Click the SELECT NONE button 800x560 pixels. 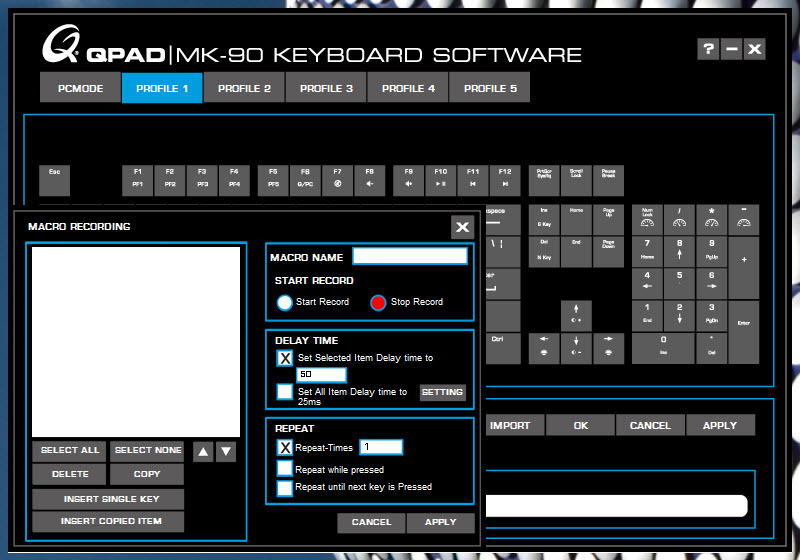click(147, 450)
